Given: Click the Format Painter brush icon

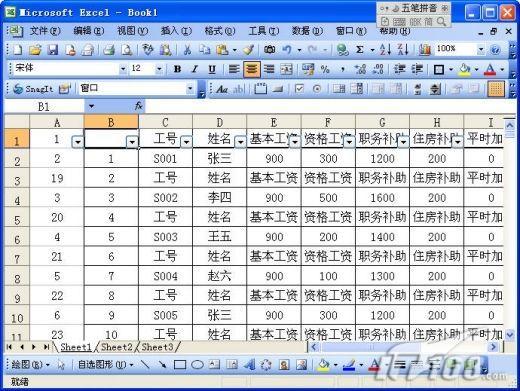Looking at the screenshot, I should 248,50.
